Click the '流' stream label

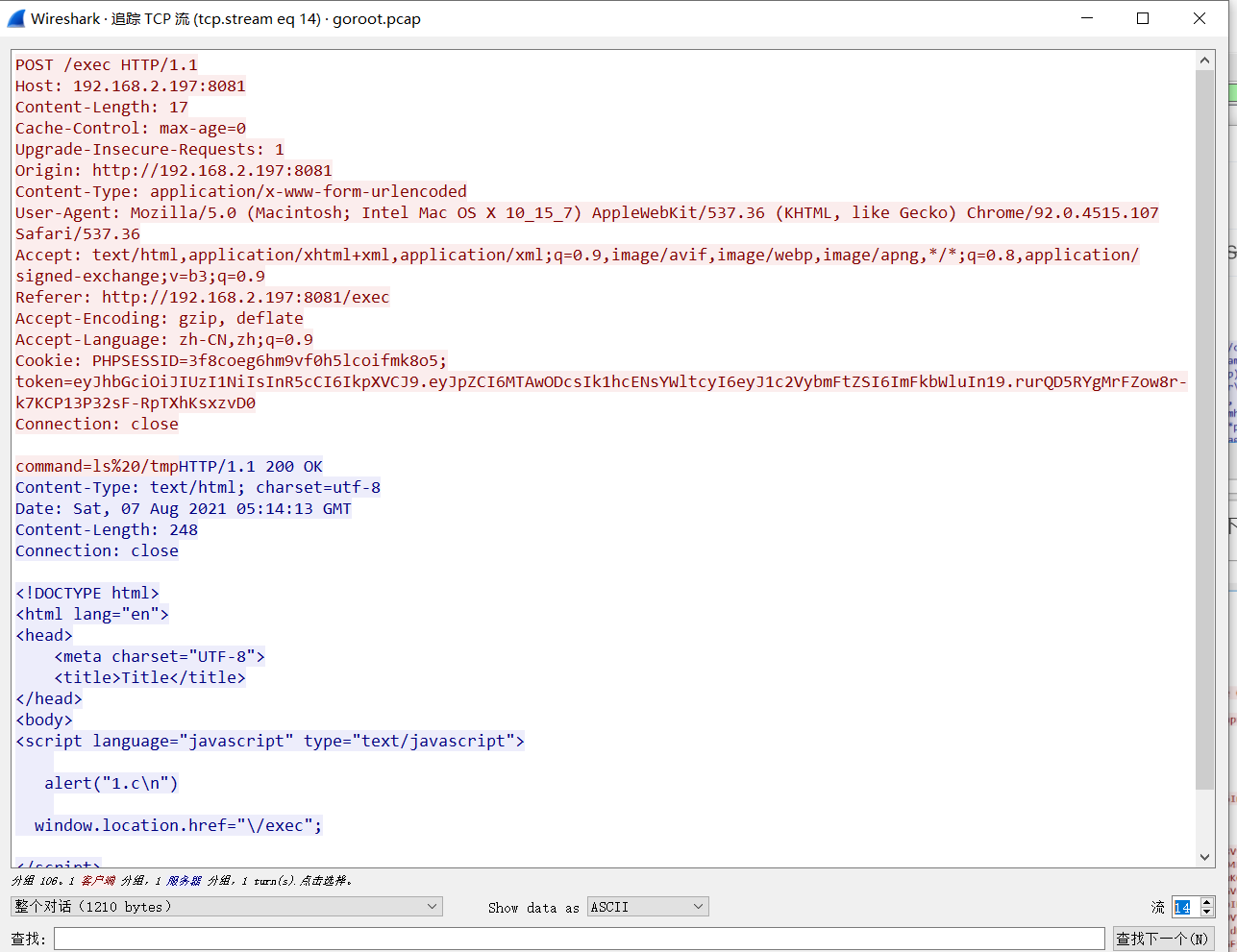click(x=1158, y=907)
